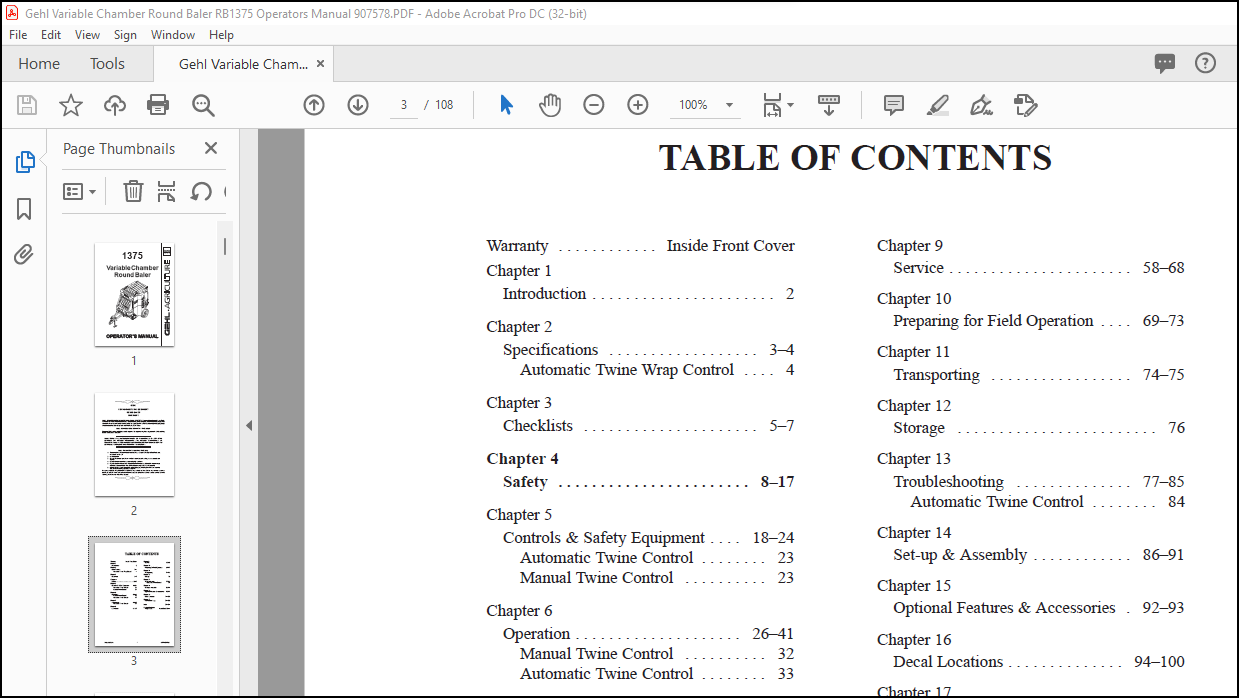Delete selected page with the trash icon
The height and width of the screenshot is (698, 1239).
[133, 191]
